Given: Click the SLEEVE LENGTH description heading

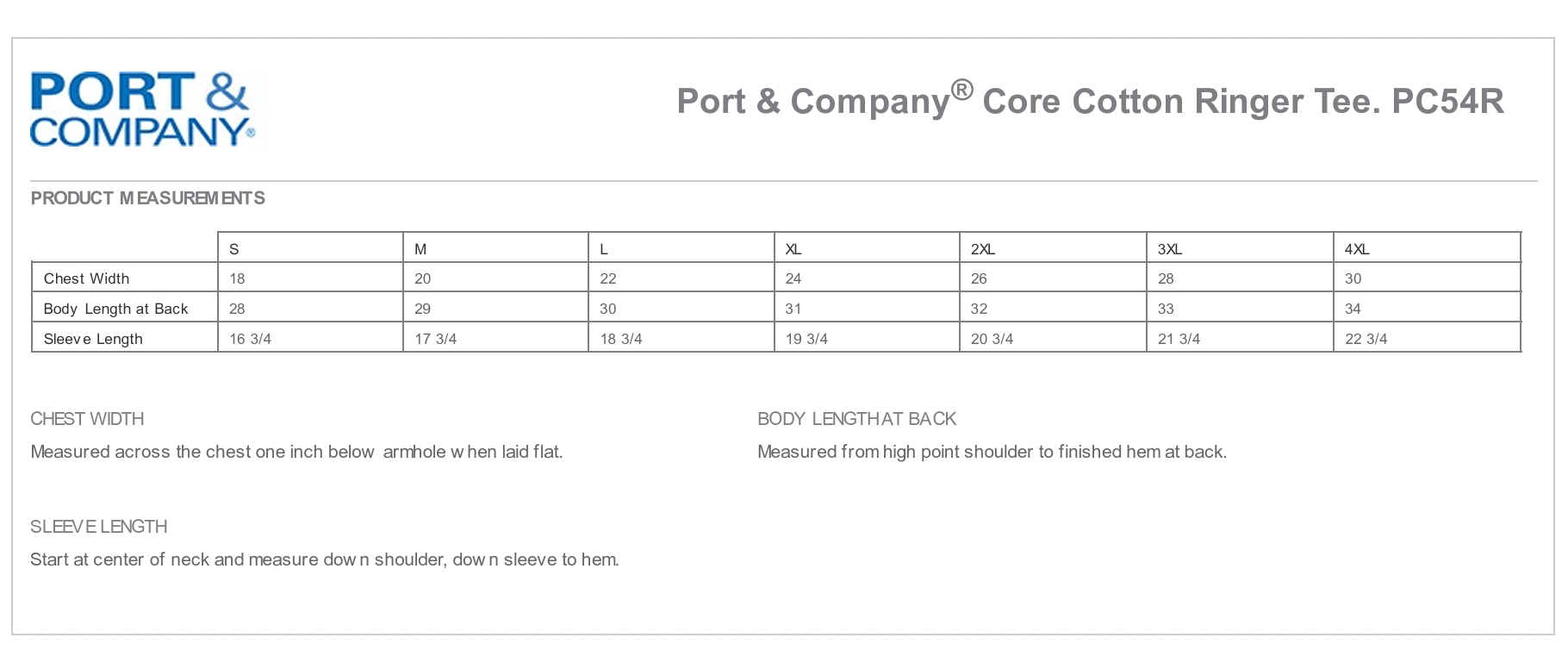Looking at the screenshot, I should (x=98, y=527).
